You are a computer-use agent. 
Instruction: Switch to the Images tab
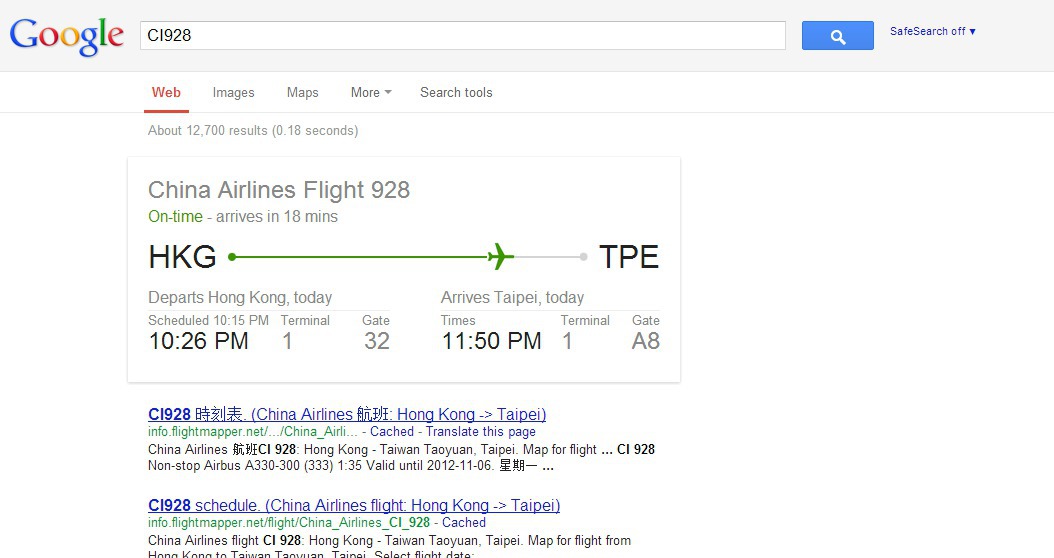pos(233,92)
